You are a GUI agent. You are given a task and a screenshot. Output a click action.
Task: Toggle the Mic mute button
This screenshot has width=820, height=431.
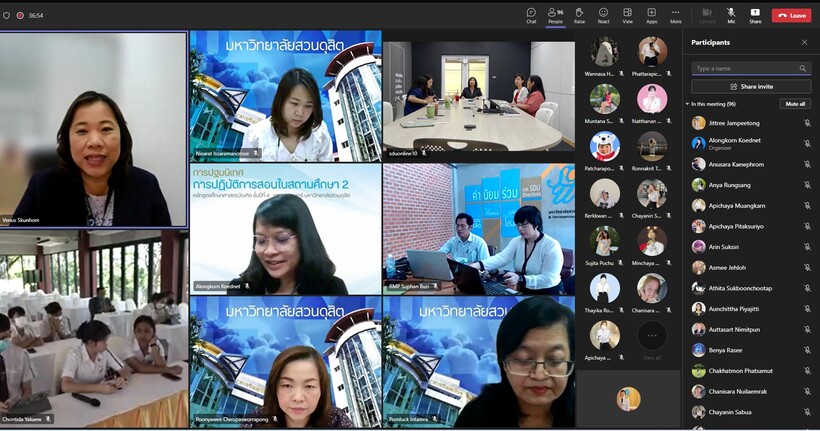pos(731,15)
